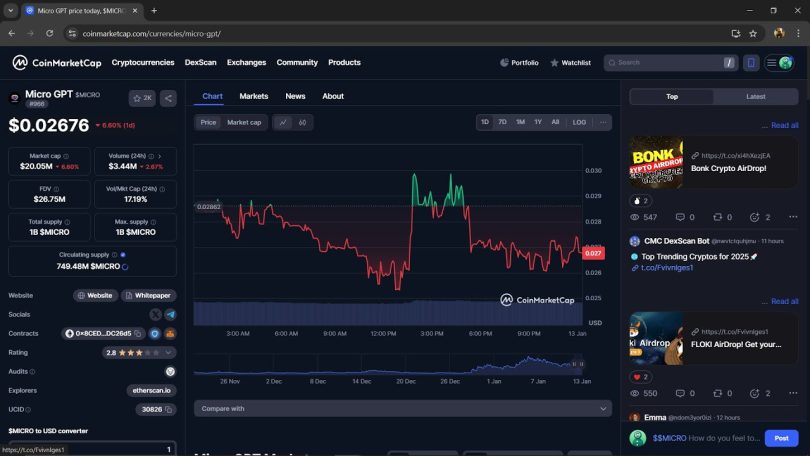
Task: Select the All chart range
Action: point(555,122)
